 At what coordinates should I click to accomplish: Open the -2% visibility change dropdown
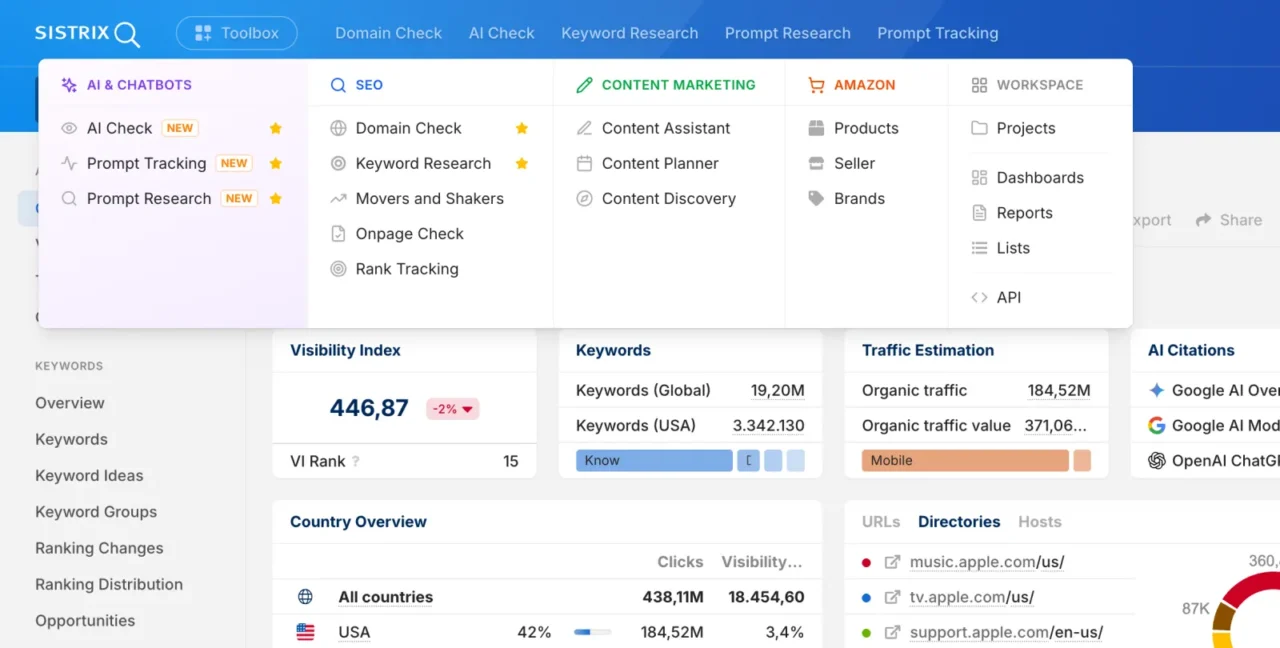pyautogui.click(x=452, y=408)
